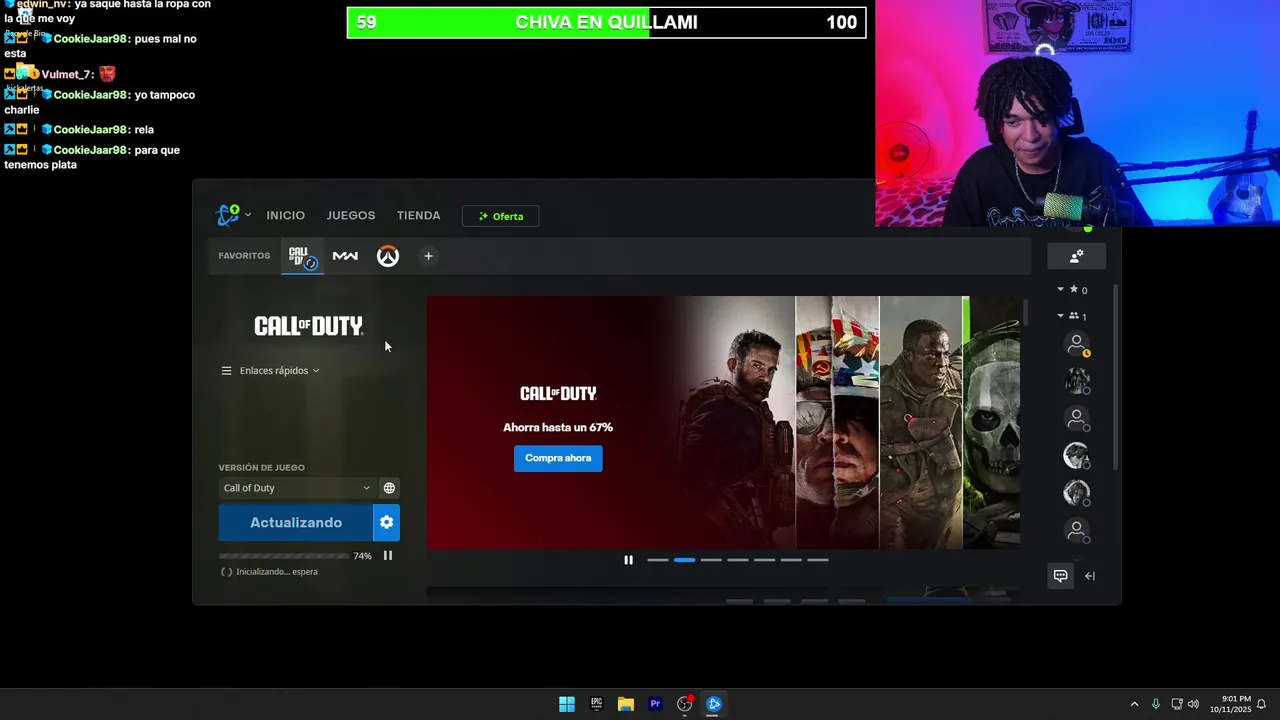Jump to the last carousel slide indicator
Image resolution: width=1280 pixels, height=720 pixels.
click(817, 560)
